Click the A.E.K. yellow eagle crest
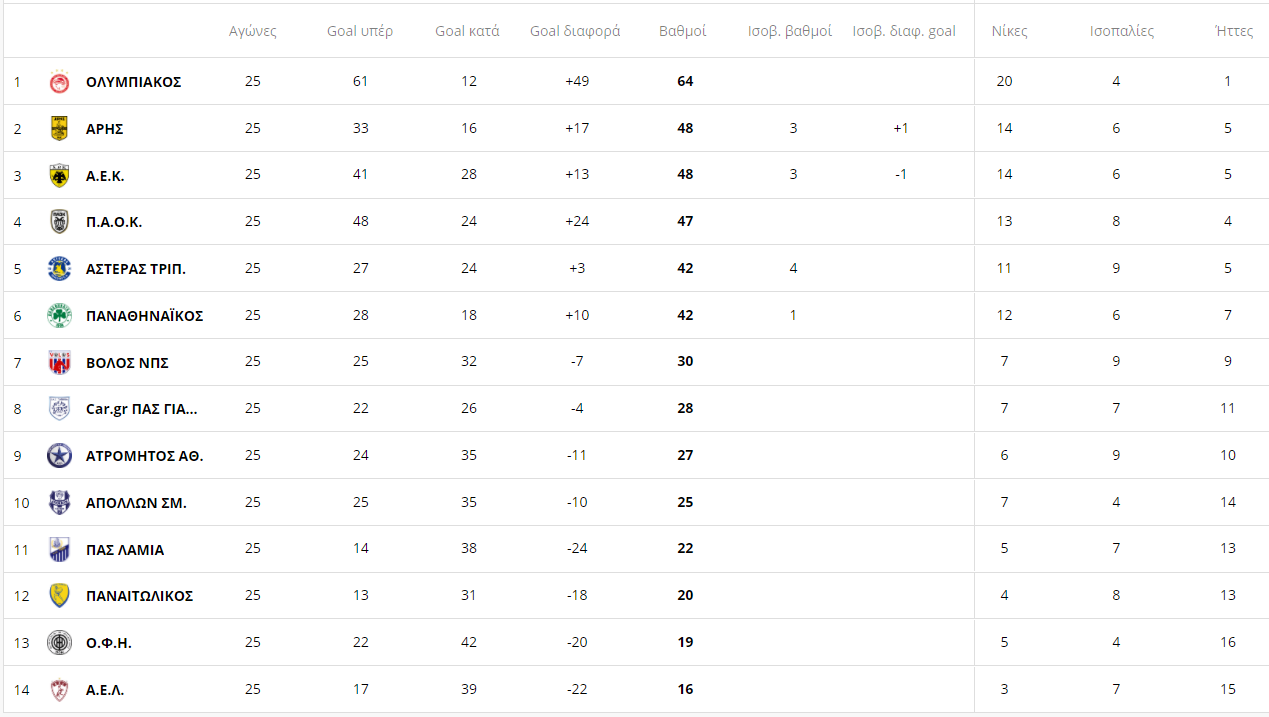The image size is (1269, 717). [x=60, y=175]
